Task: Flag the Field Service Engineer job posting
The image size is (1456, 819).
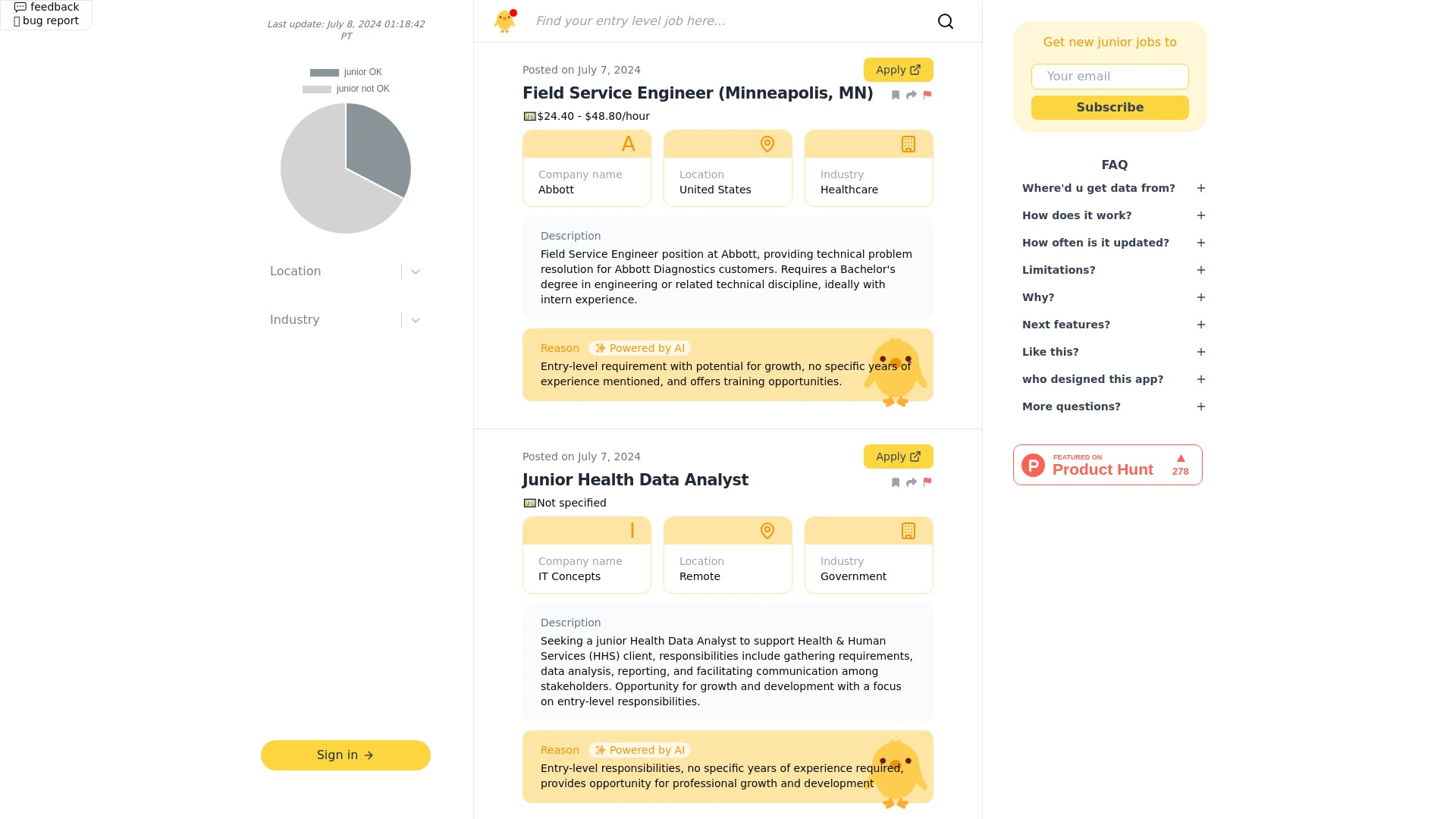Action: (927, 94)
